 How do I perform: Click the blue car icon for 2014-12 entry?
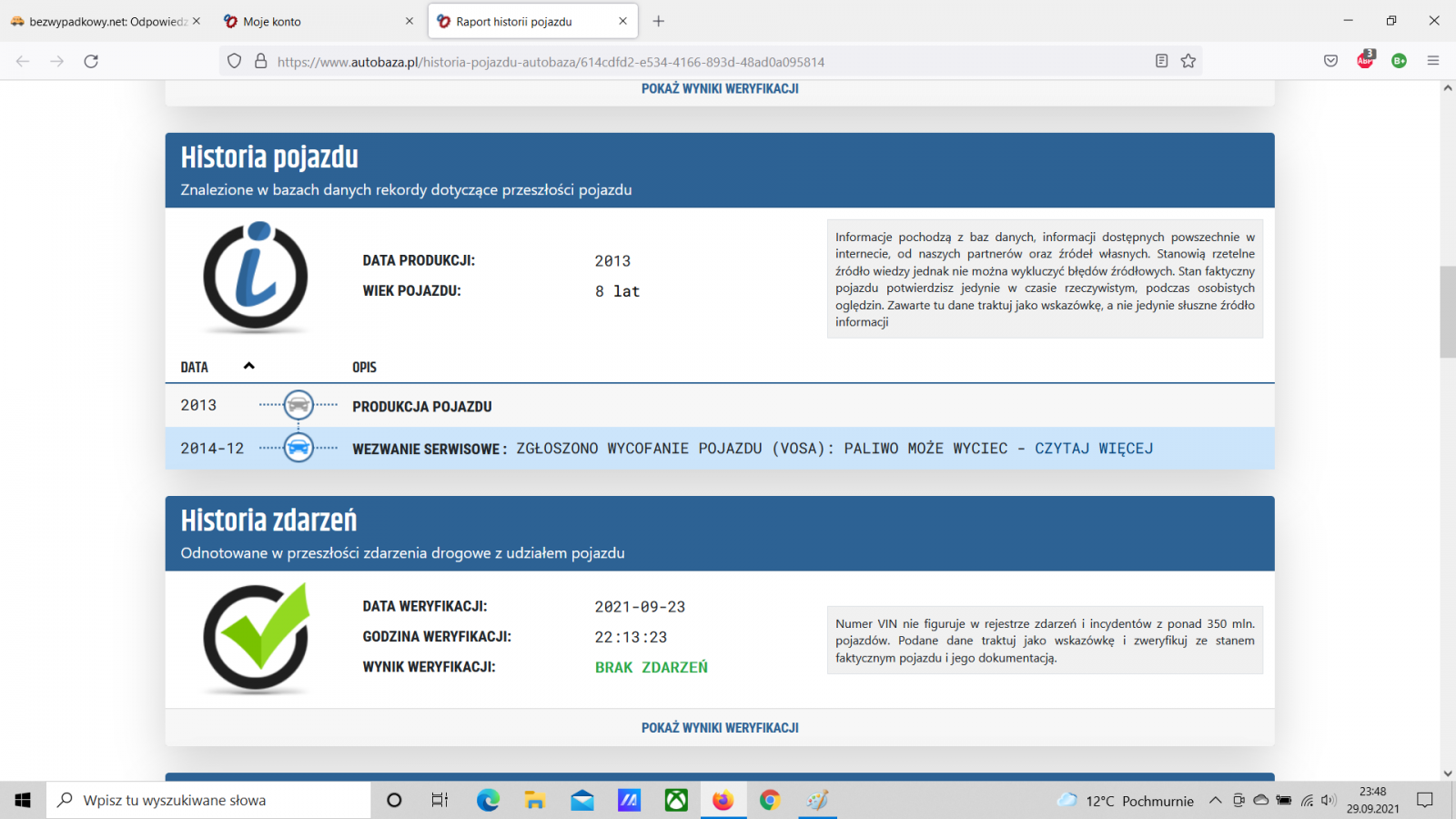(x=298, y=448)
